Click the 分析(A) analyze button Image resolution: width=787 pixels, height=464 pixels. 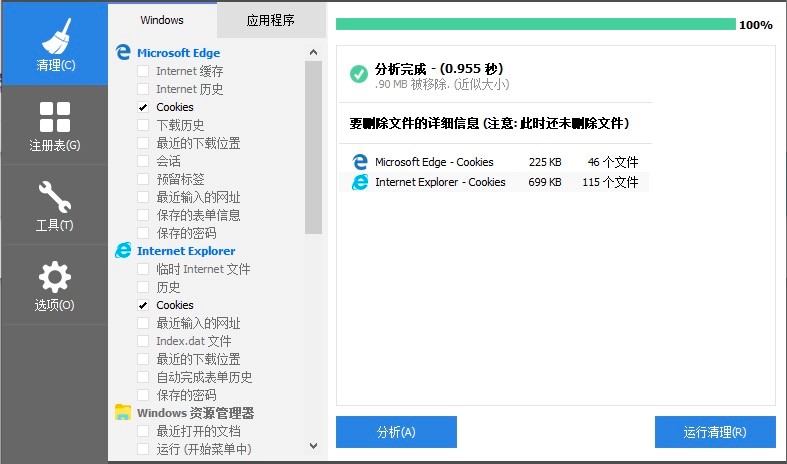[396, 432]
